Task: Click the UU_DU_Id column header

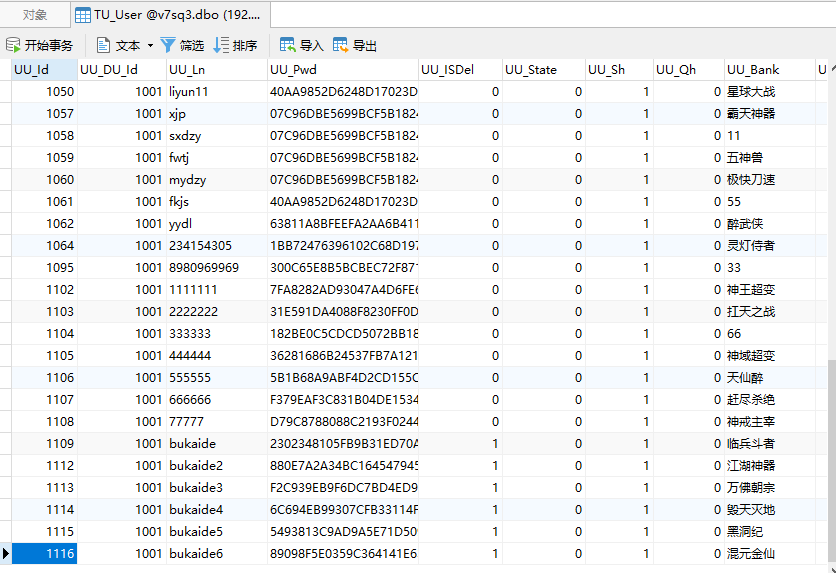Action: coord(122,70)
